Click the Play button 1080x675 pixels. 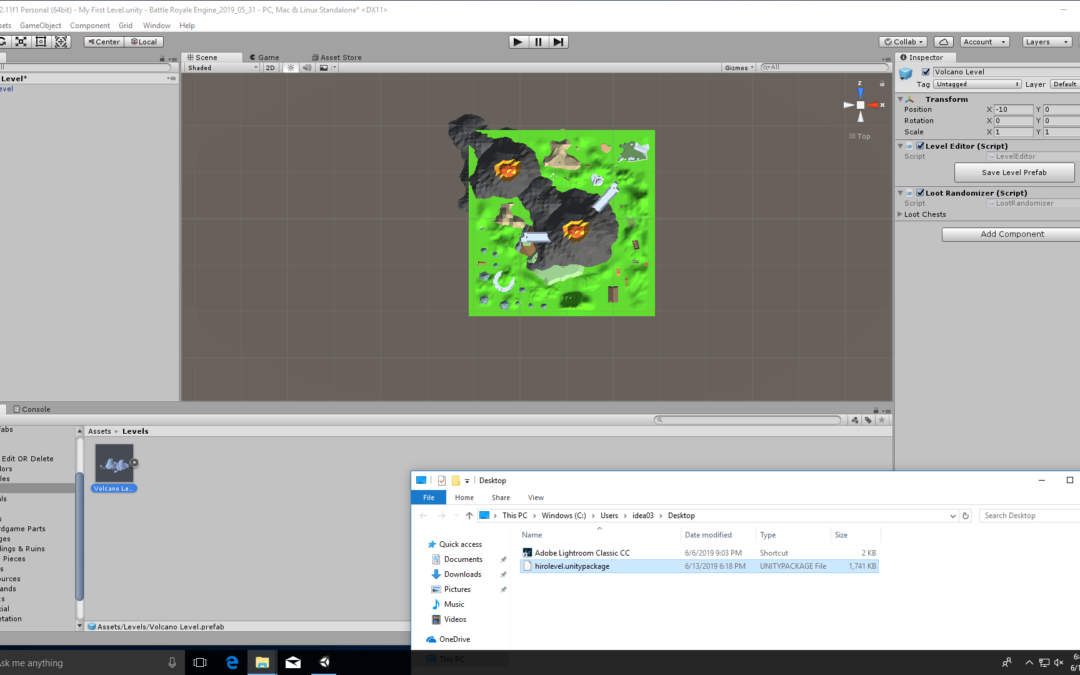[x=518, y=42]
